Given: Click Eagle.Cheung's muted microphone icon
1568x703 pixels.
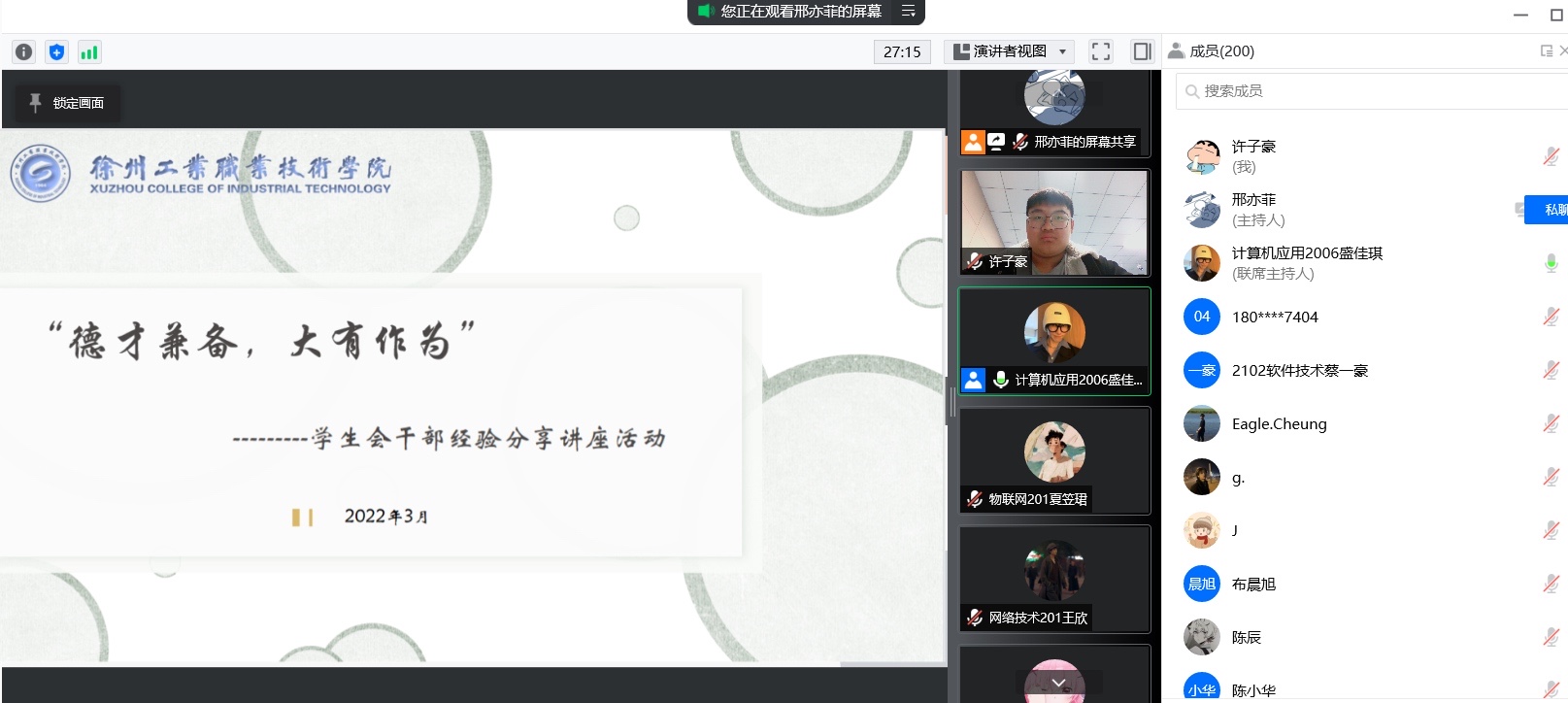Looking at the screenshot, I should (x=1551, y=423).
